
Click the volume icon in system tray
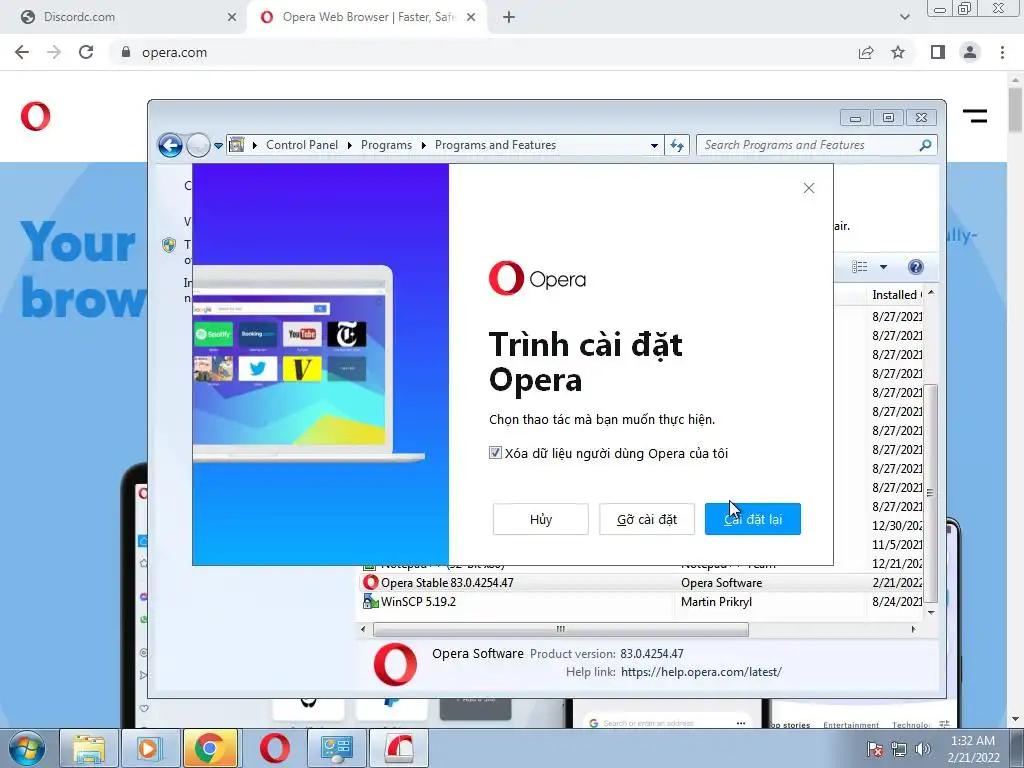[x=923, y=749]
